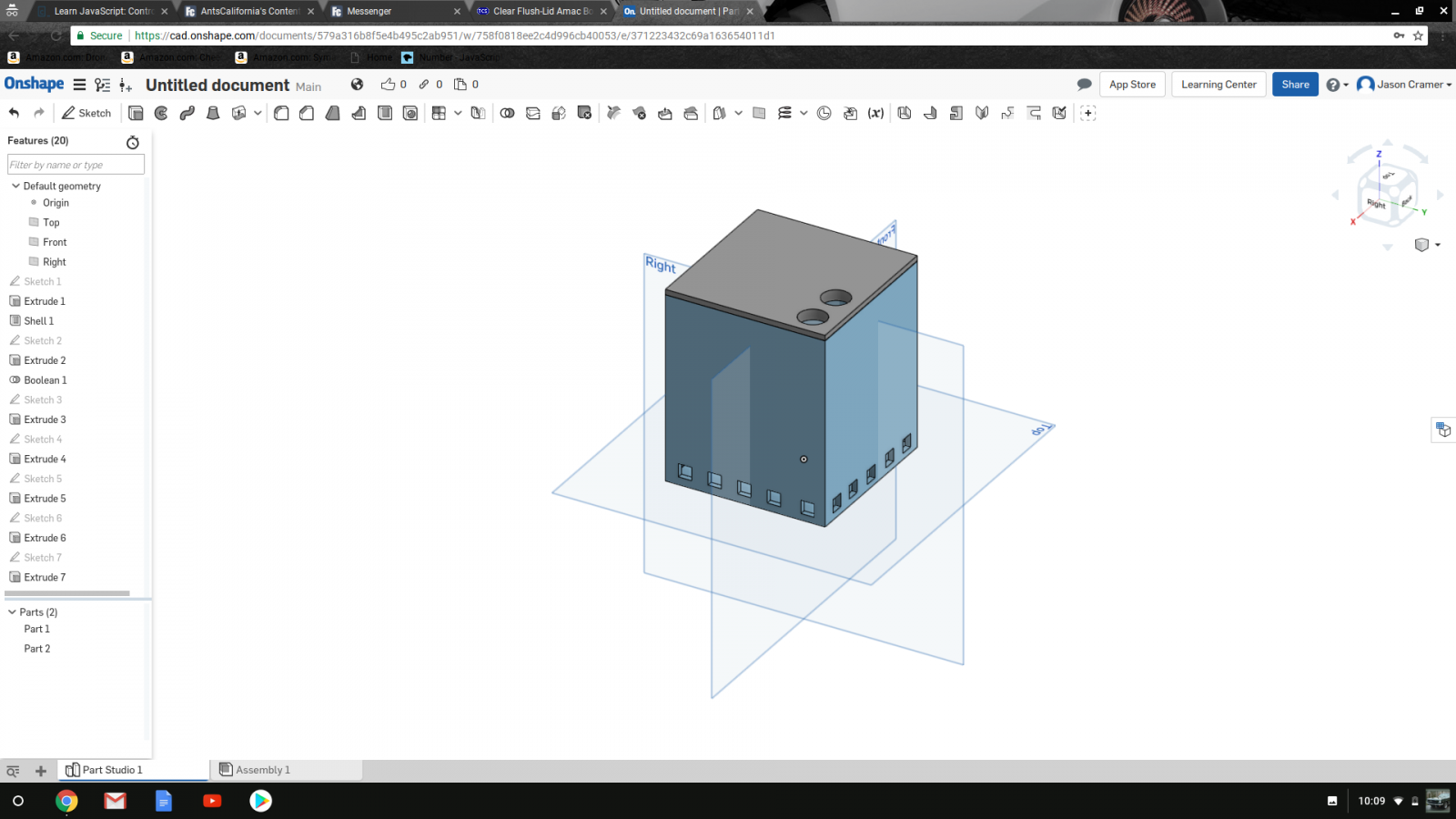The image size is (1456, 819).
Task: Choose the Fillet tool
Action: point(281,113)
